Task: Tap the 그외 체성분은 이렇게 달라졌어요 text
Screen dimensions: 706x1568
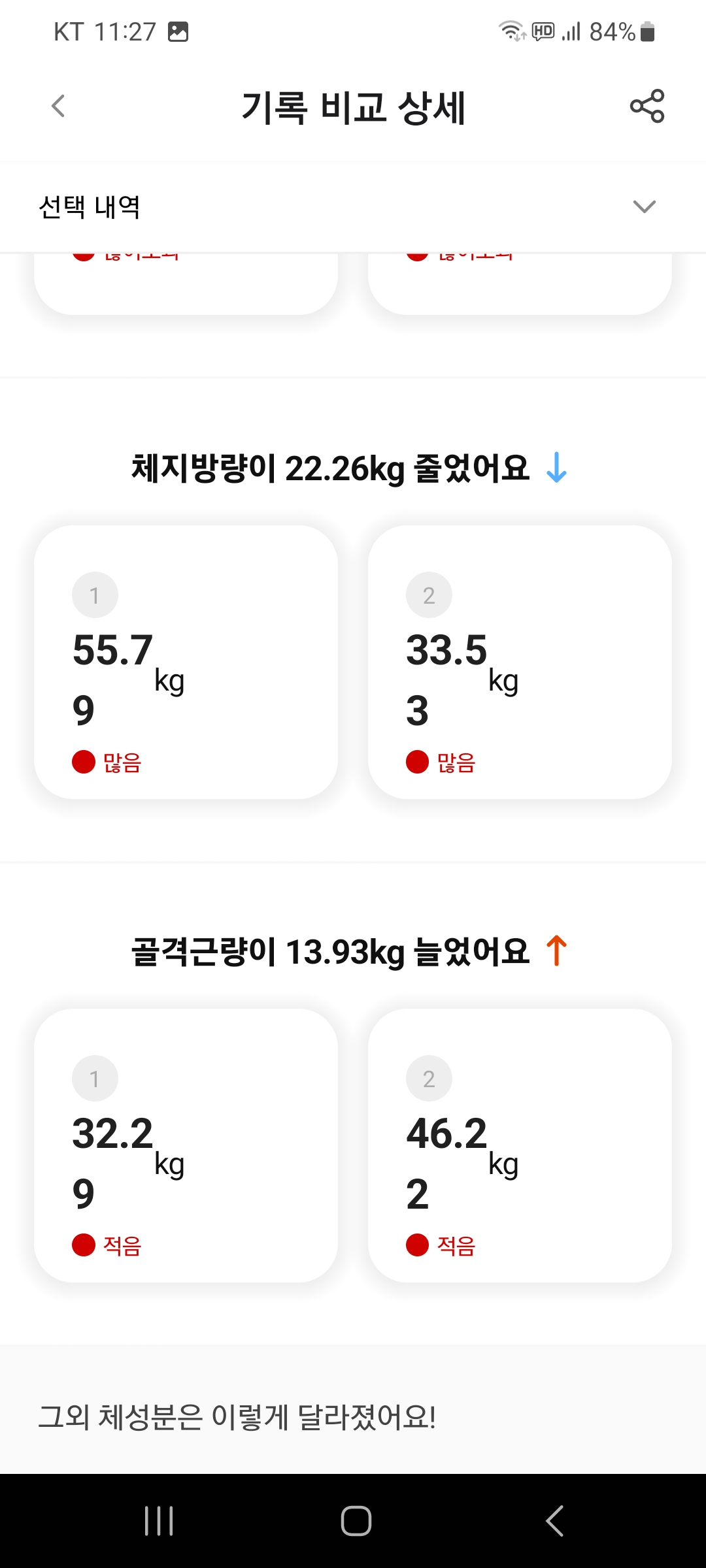Action: [237, 1417]
